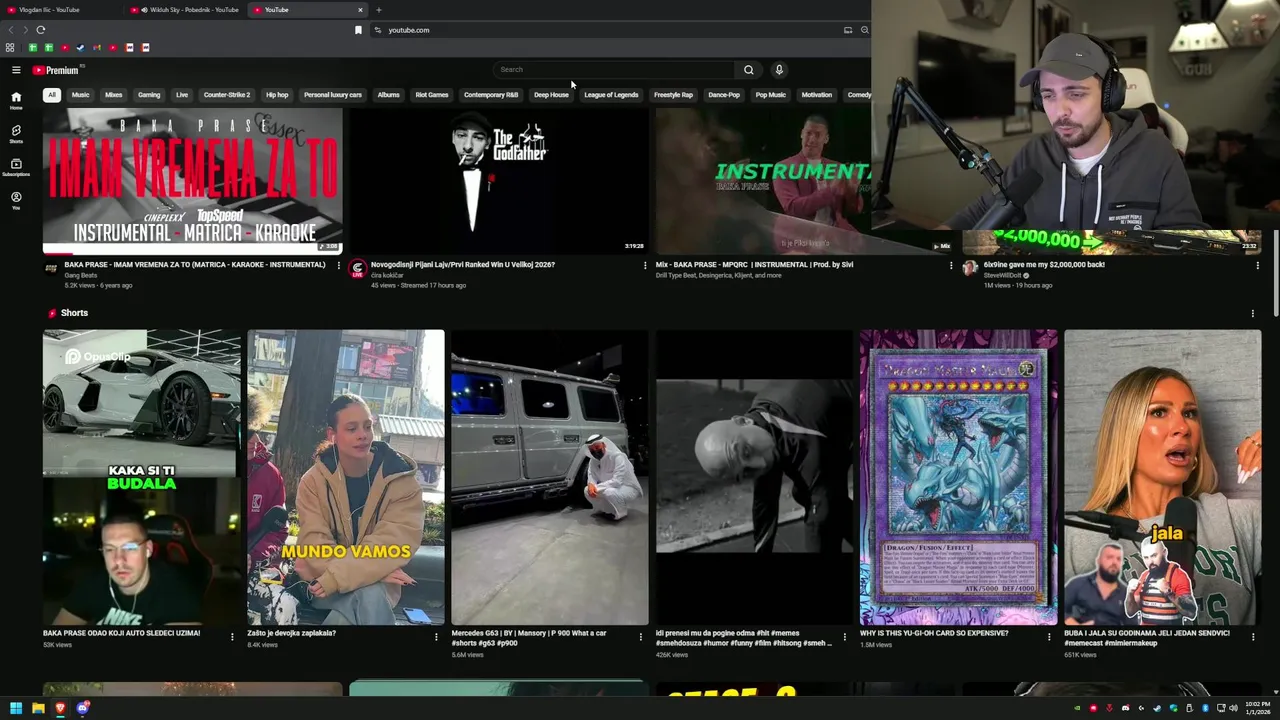Click the site info icon beside youtube.com
The image size is (1280, 720).
[x=377, y=30]
